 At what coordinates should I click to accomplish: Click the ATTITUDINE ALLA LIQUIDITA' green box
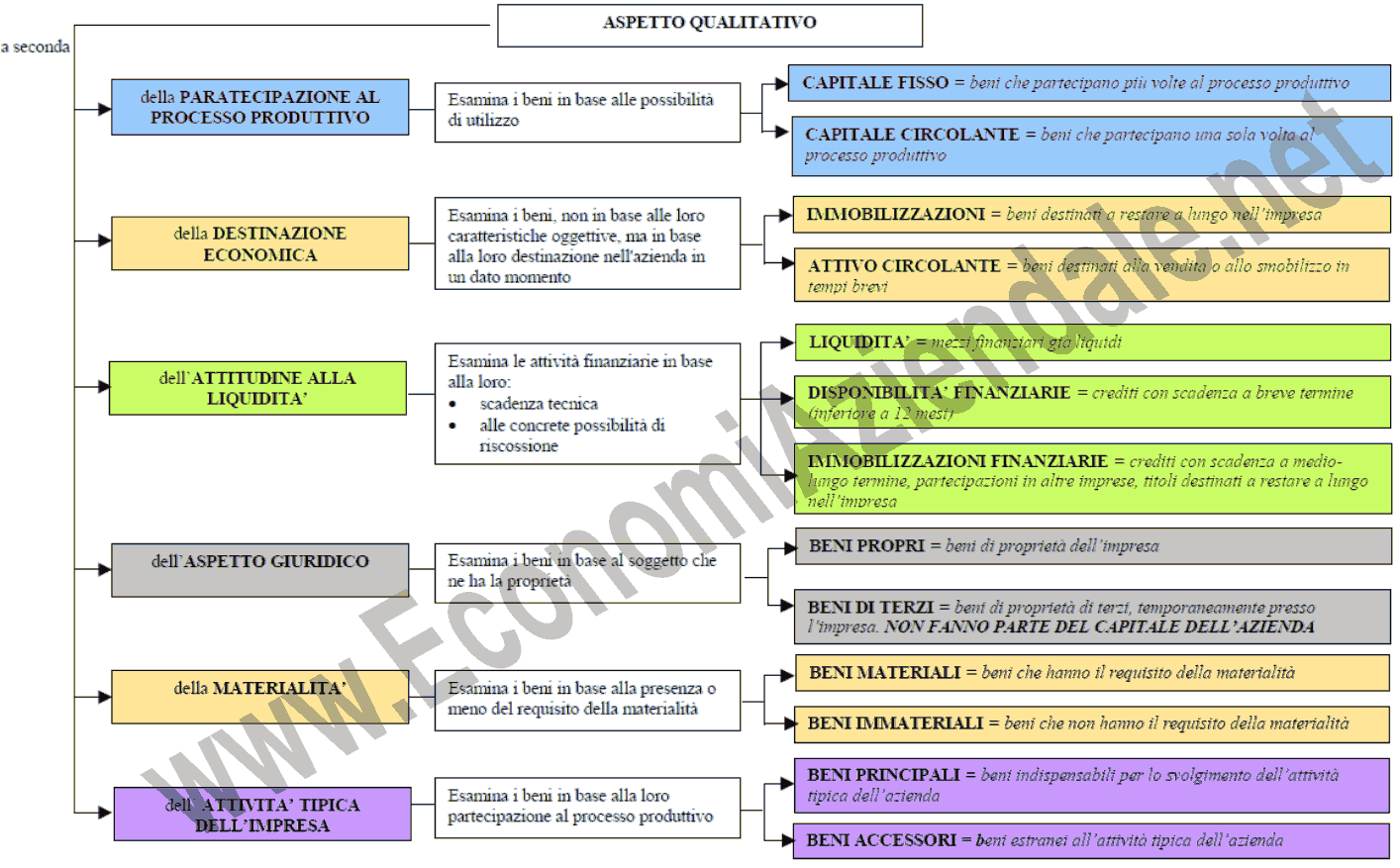click(257, 388)
